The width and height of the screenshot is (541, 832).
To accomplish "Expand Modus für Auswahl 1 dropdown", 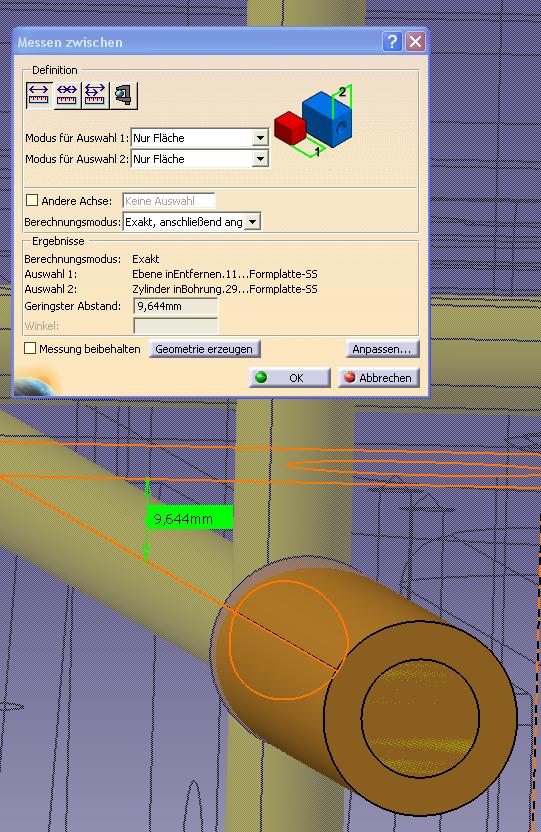I will pyautogui.click(x=260, y=138).
